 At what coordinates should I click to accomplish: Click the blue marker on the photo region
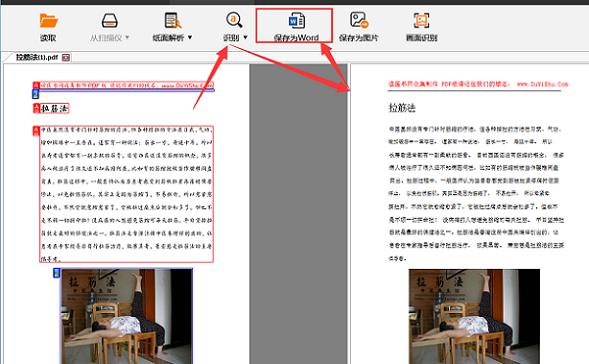point(56,273)
